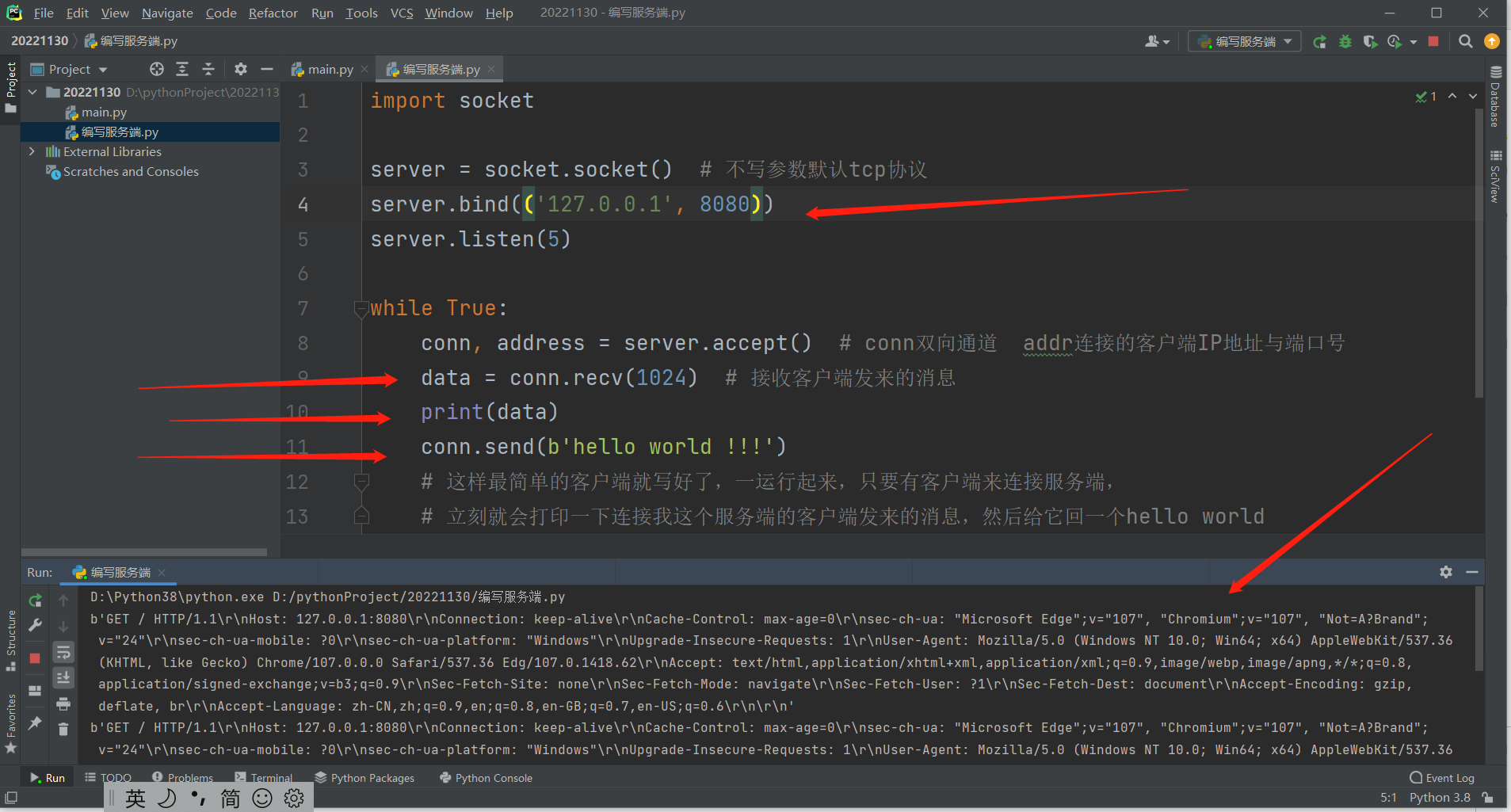The width and height of the screenshot is (1511, 812).
Task: Fold the while True block
Action: [361, 308]
